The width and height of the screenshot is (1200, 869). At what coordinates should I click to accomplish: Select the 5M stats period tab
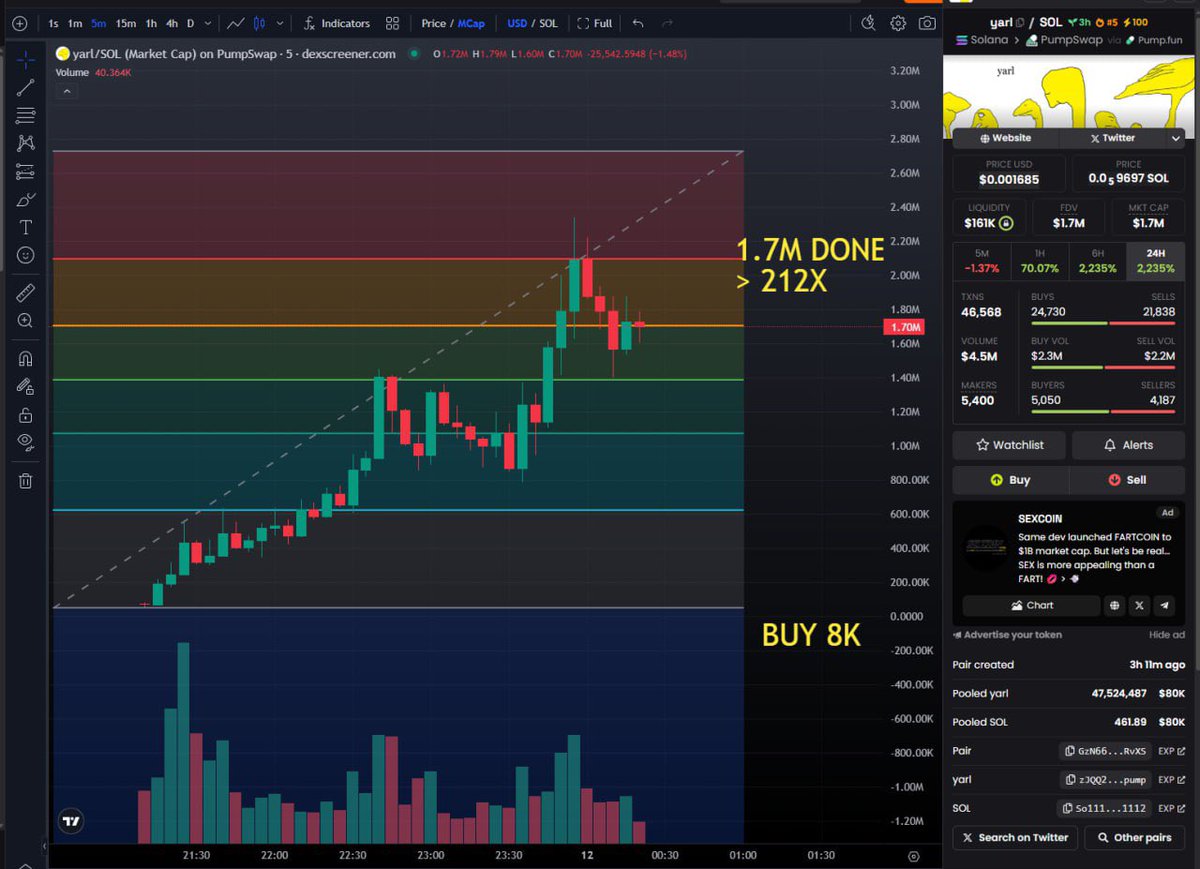point(981,261)
